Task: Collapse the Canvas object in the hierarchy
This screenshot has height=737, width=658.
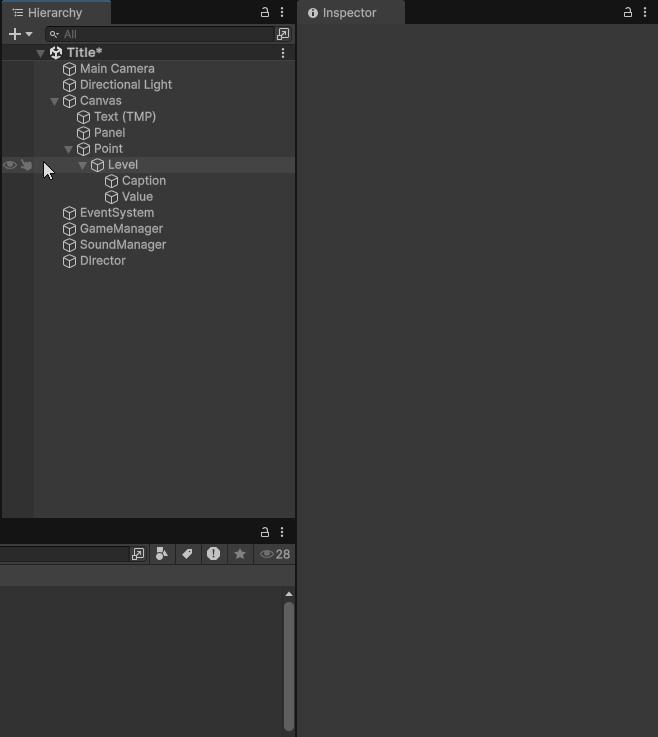Action: (x=54, y=101)
